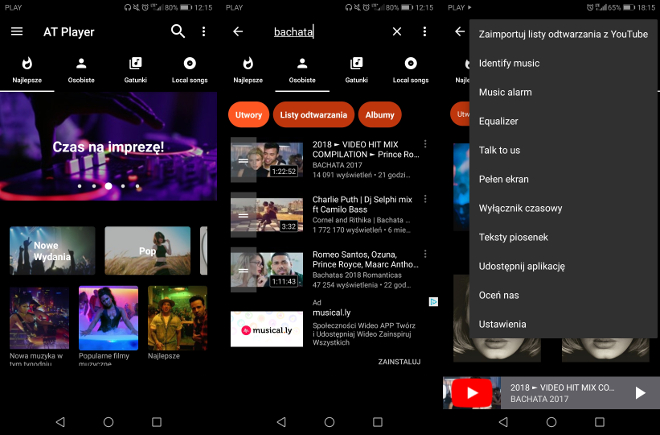This screenshot has height=435, width=660.
Task: Open the hamburger menu in AT Player
Action: 16,32
